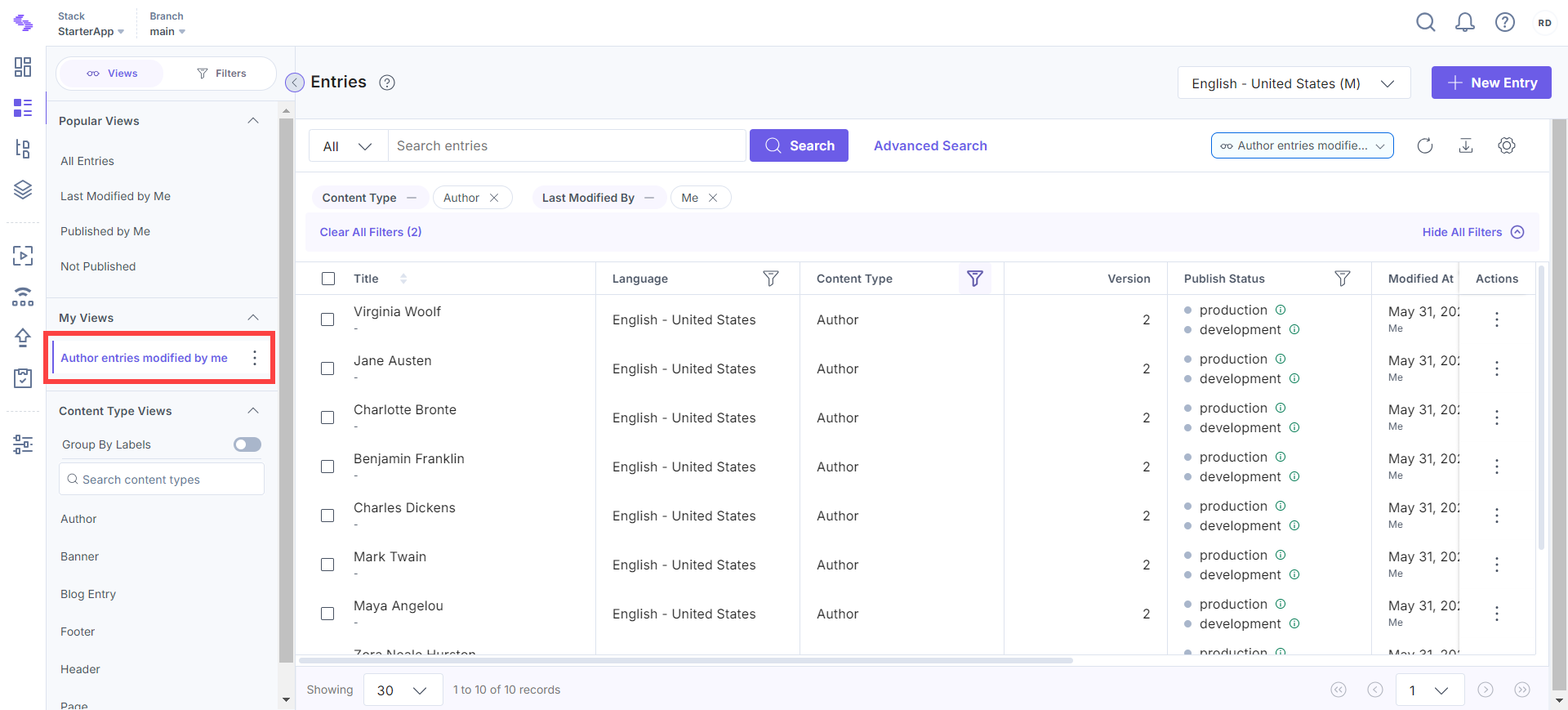
Task: Remove the Author filter chip
Action: click(x=494, y=198)
